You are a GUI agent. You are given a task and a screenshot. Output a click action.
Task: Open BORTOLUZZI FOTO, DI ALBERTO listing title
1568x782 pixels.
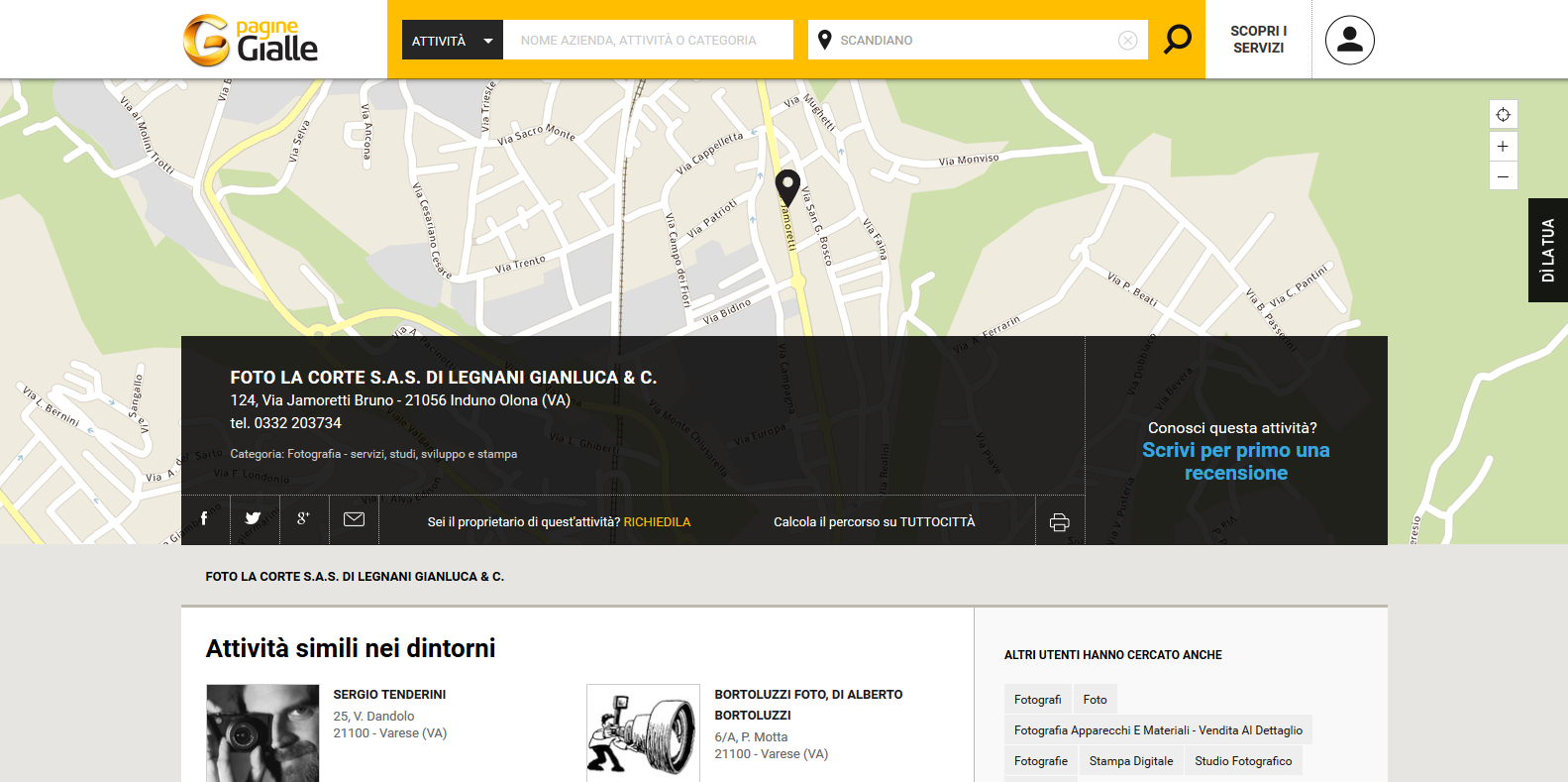808,705
